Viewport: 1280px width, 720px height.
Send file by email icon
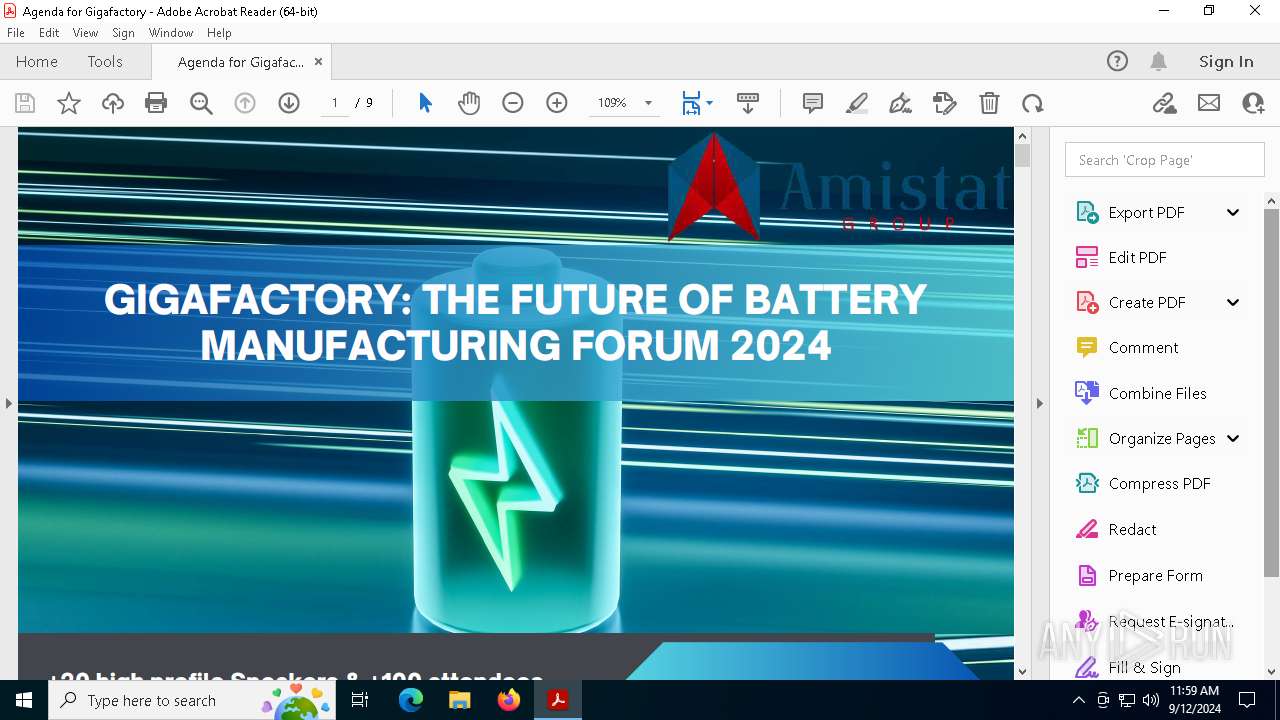pyautogui.click(x=1209, y=103)
